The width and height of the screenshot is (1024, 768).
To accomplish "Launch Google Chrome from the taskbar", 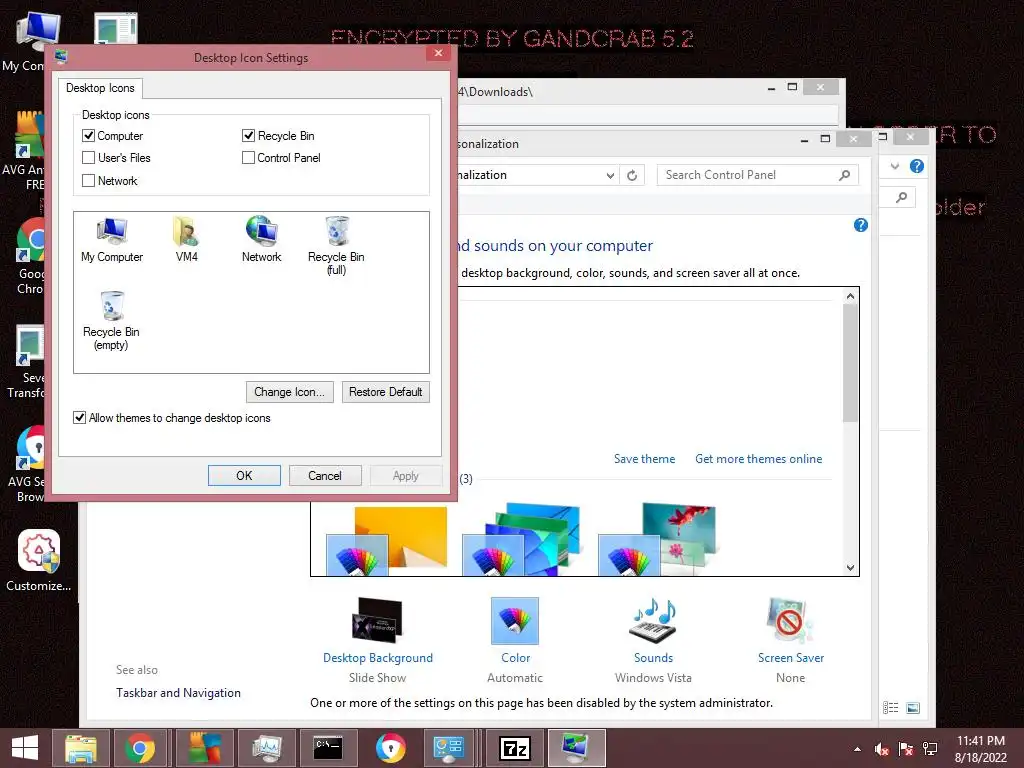I will click(140, 748).
